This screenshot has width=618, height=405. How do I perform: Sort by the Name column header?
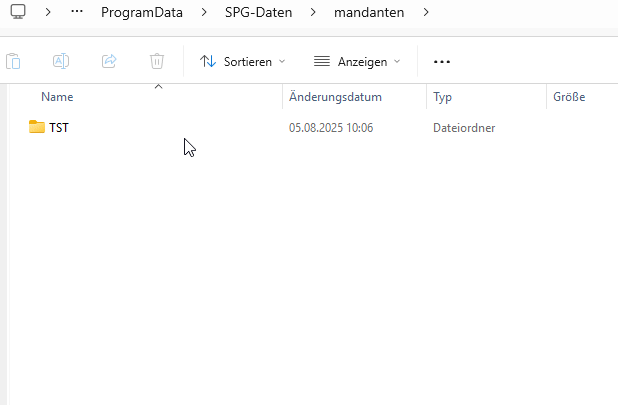(57, 97)
